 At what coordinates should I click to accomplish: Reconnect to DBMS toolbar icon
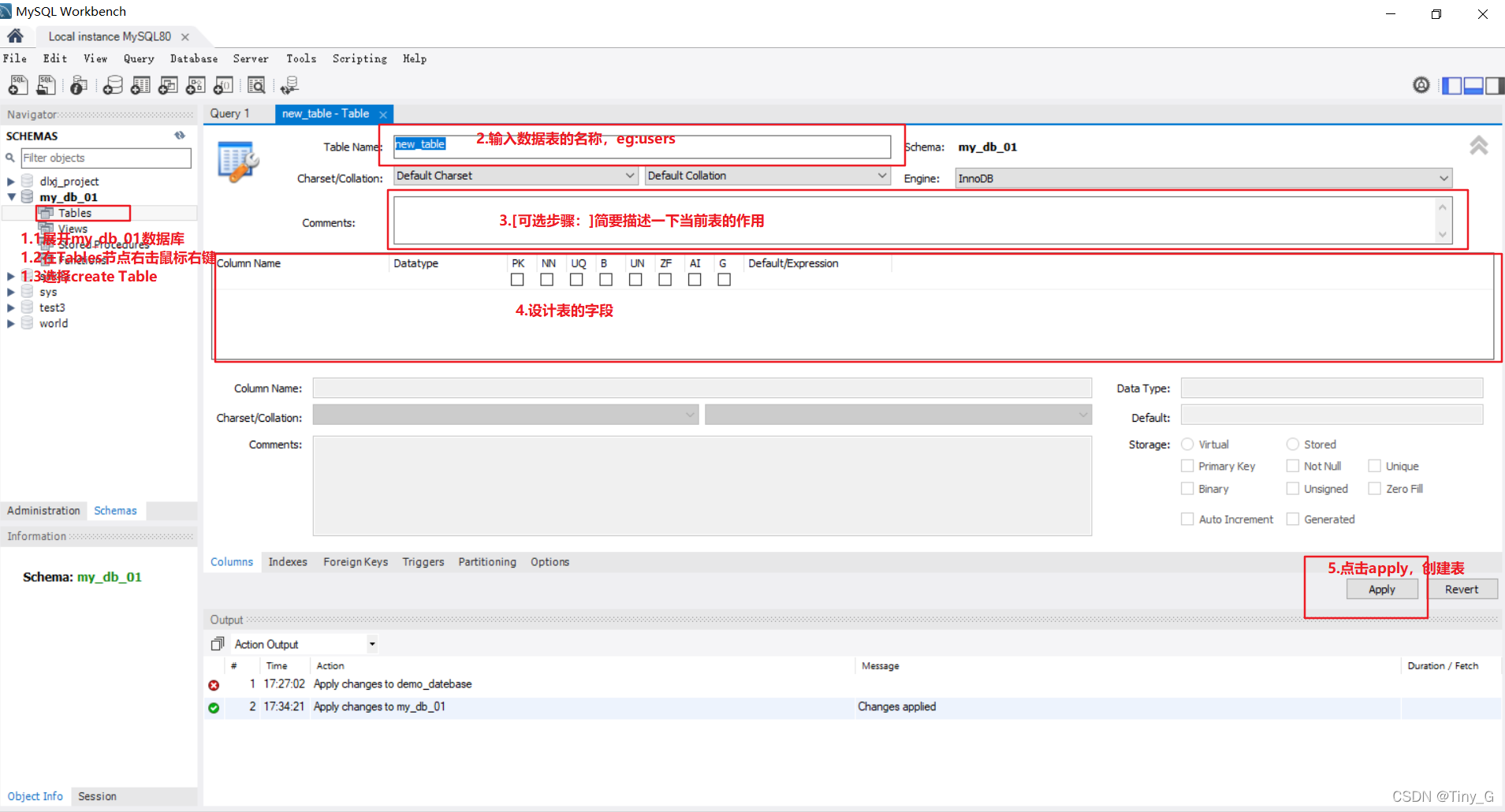click(289, 85)
